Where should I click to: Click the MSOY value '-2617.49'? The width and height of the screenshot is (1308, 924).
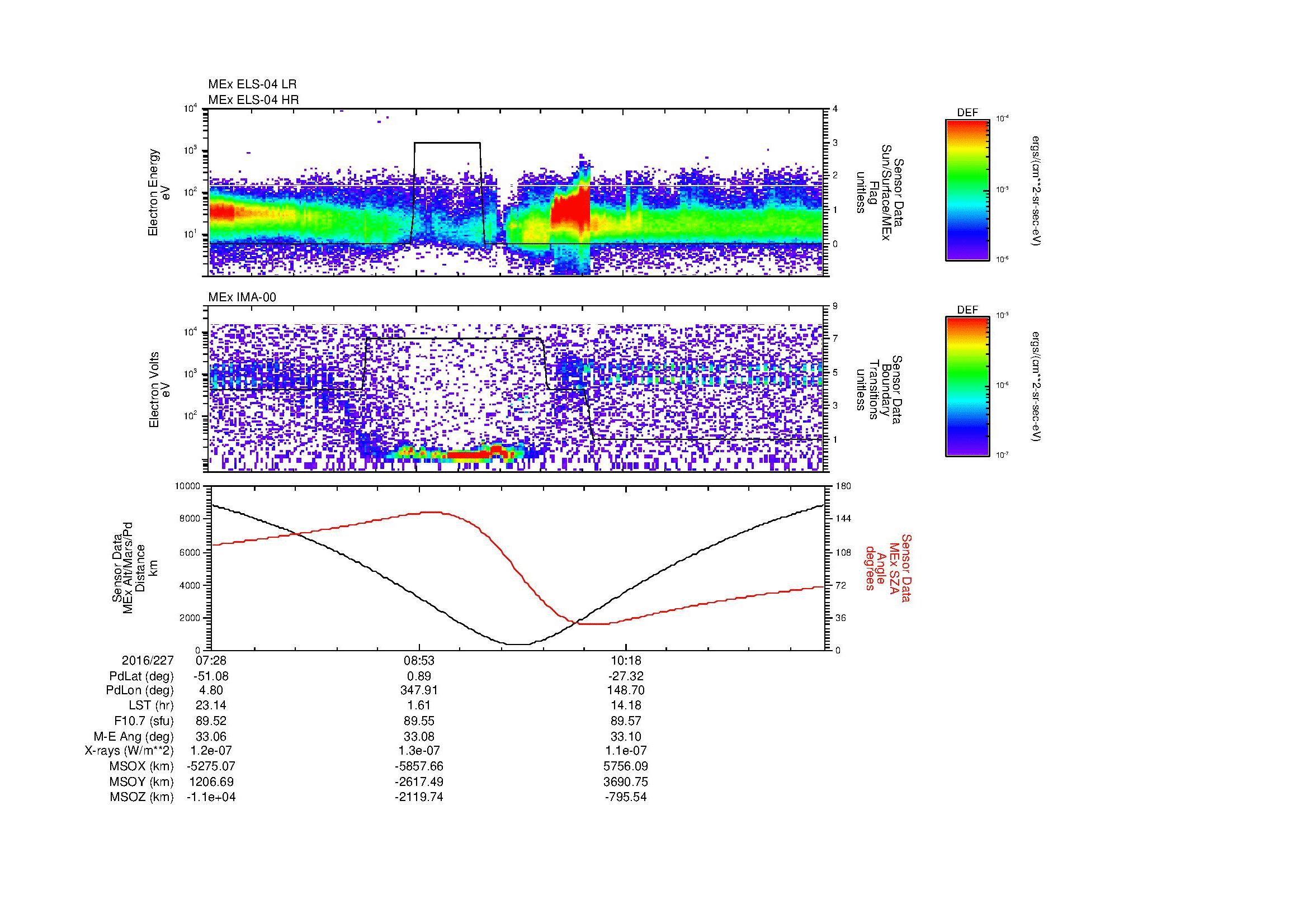tap(419, 781)
